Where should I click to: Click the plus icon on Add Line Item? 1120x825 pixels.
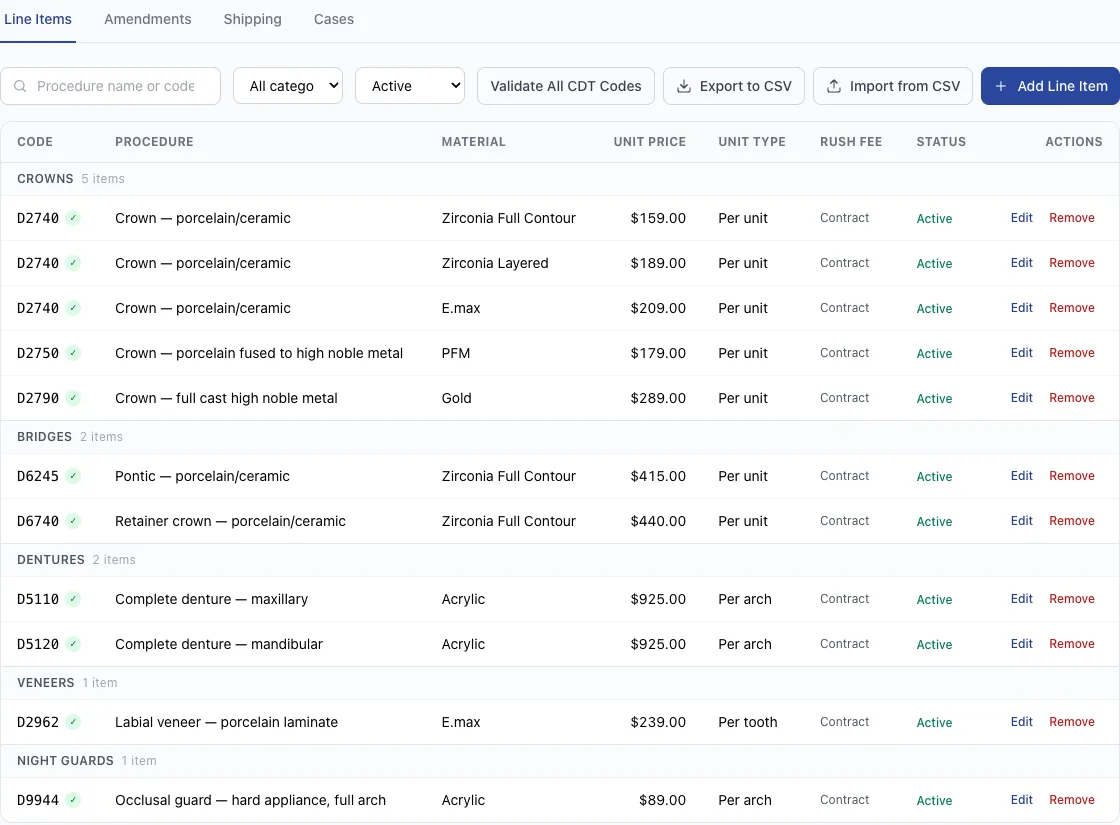(x=1001, y=86)
